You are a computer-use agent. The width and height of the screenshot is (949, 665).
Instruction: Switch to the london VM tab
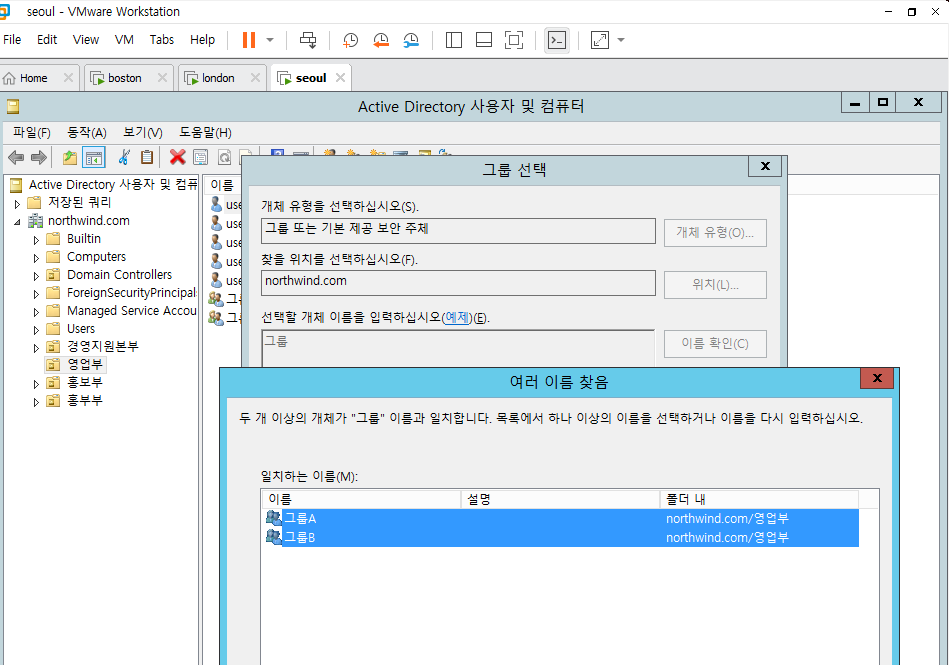218,78
